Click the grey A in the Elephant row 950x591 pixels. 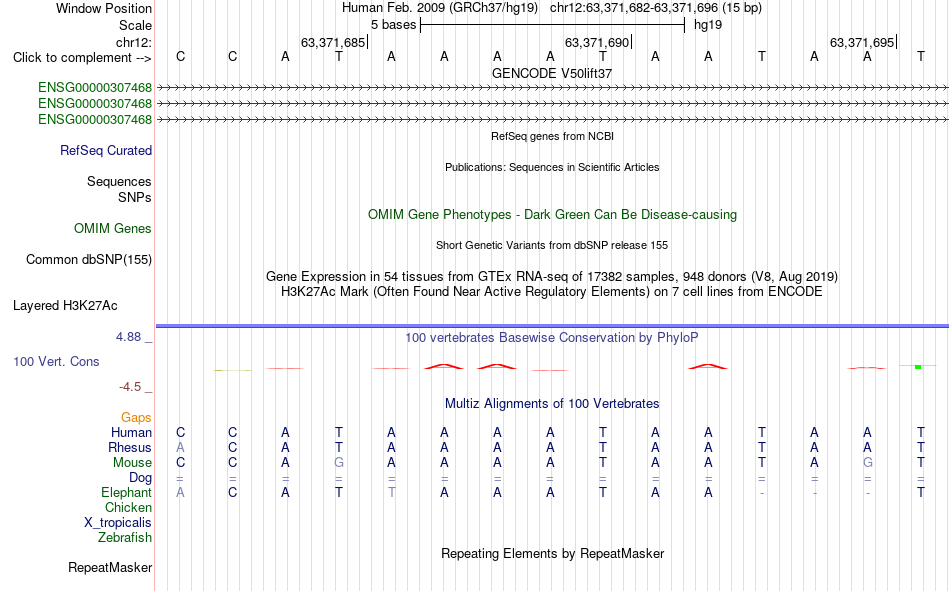pyautogui.click(x=180, y=492)
